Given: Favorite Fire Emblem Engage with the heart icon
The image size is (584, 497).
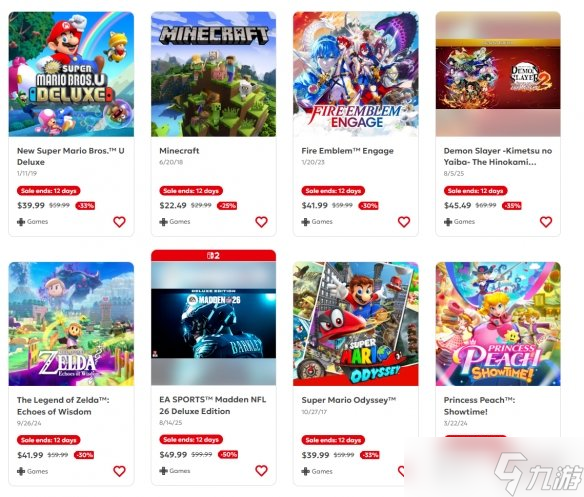Looking at the screenshot, I should click(404, 222).
